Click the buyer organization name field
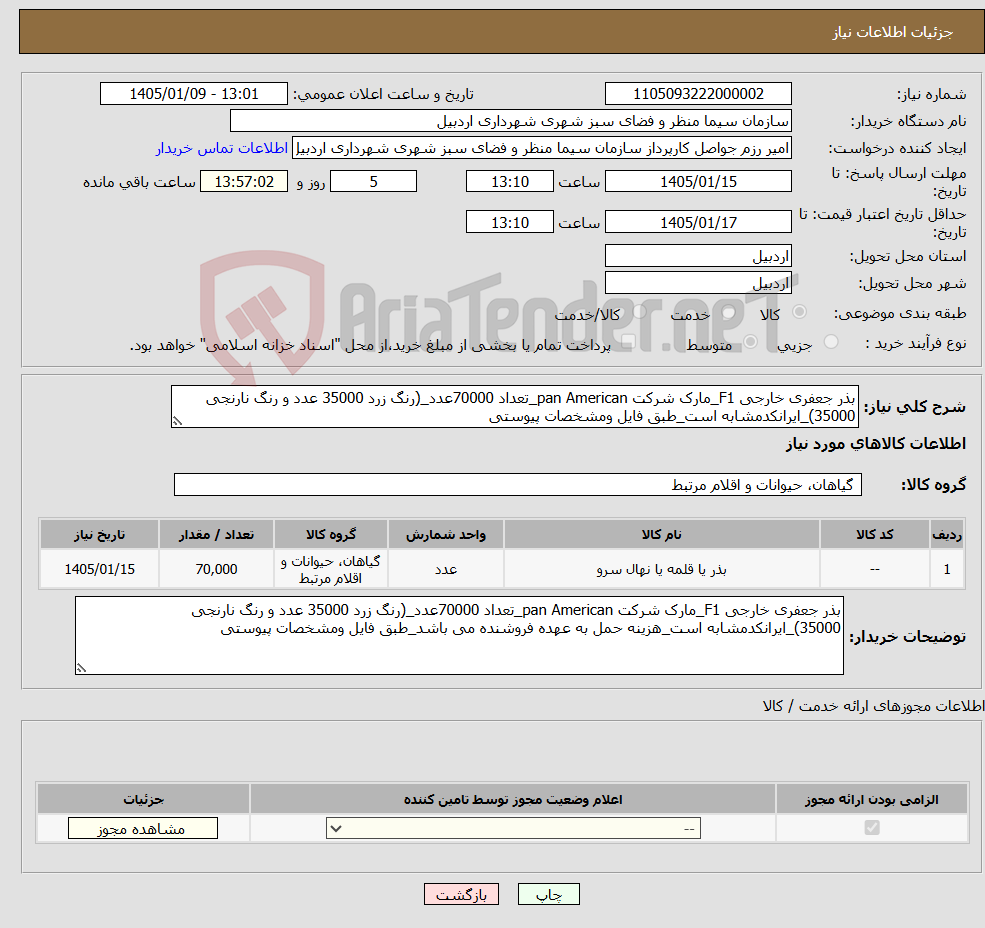985x928 pixels. point(511,121)
